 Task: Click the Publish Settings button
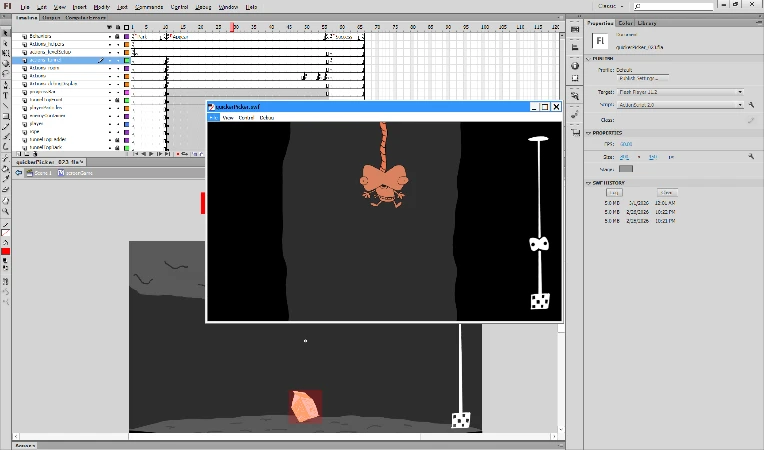pos(643,78)
